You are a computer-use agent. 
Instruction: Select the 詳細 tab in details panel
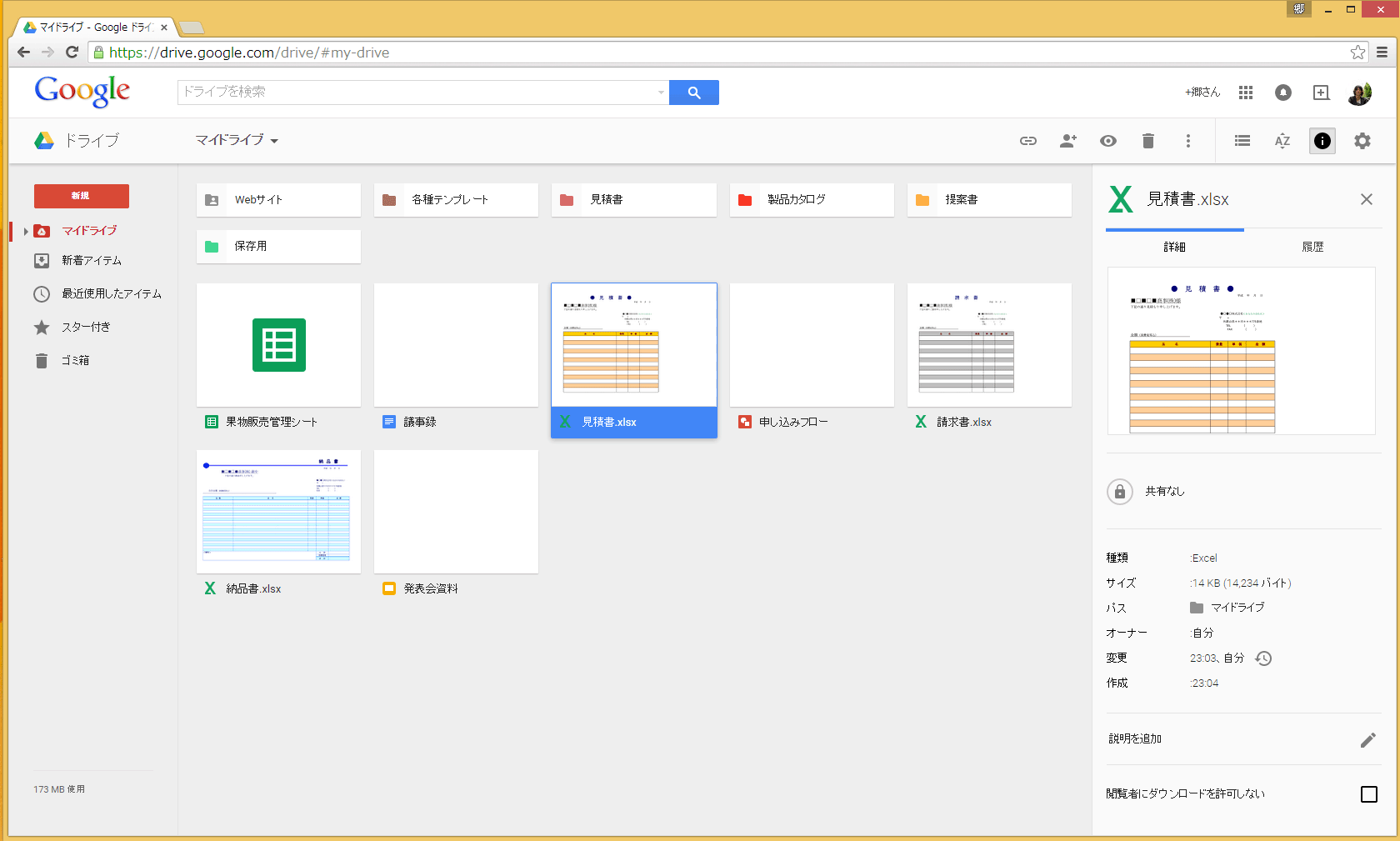(x=1174, y=247)
